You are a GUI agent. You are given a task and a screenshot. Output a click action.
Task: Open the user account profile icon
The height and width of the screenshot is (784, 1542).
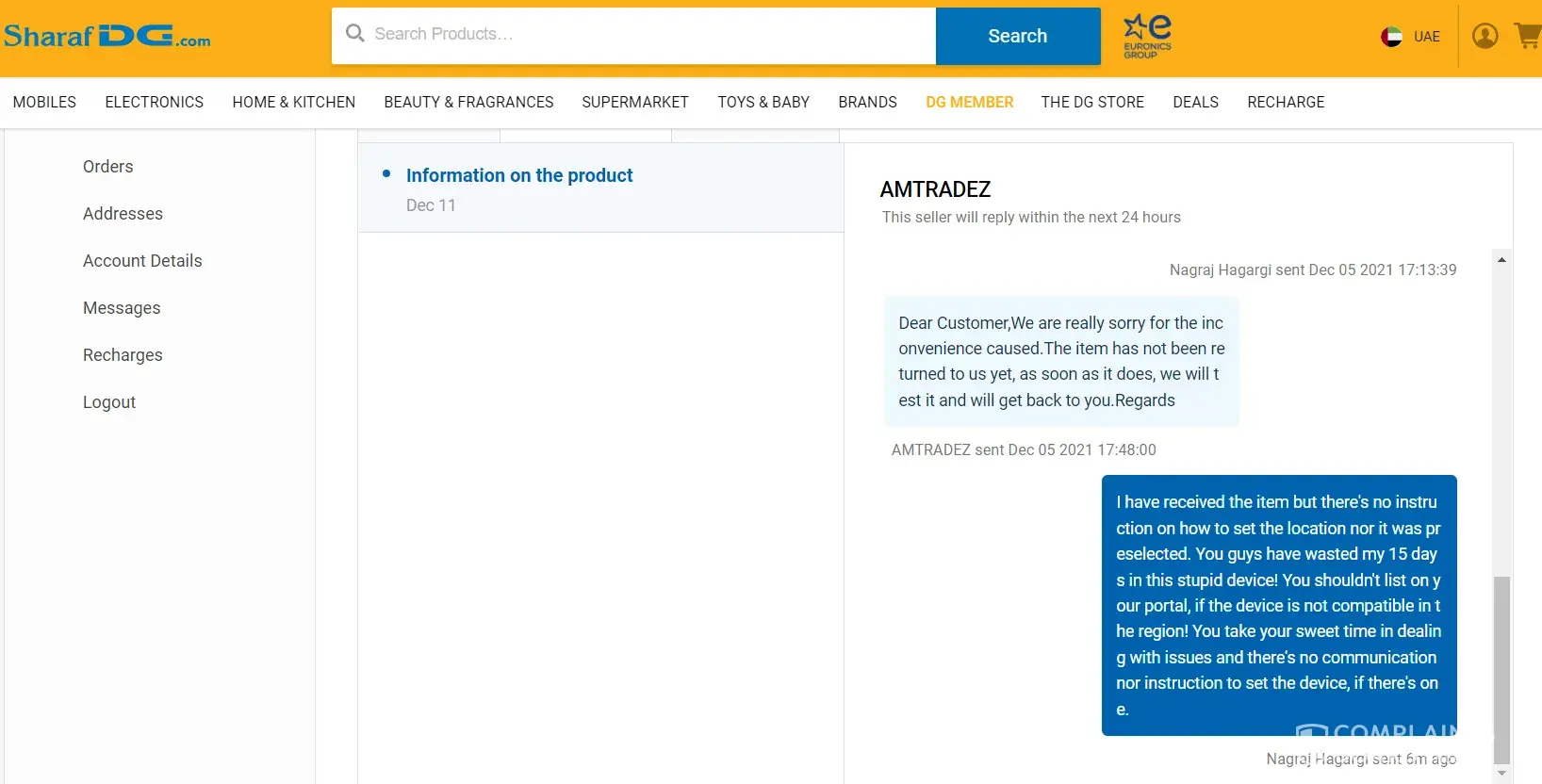(x=1485, y=36)
